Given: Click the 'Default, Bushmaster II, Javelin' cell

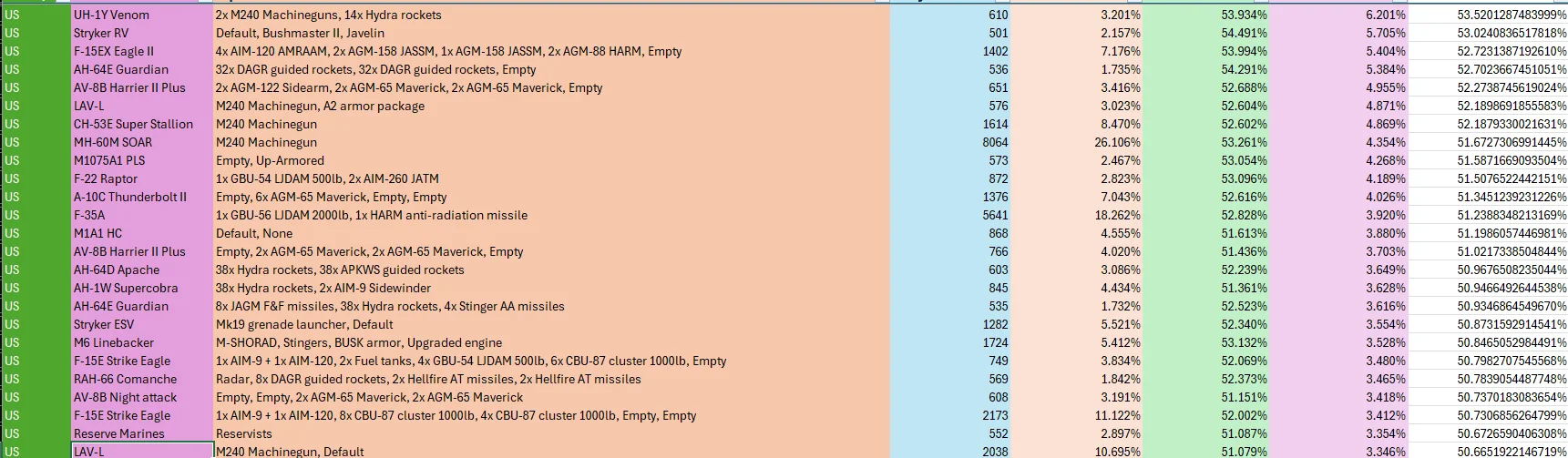Looking at the screenshot, I should tap(551, 33).
